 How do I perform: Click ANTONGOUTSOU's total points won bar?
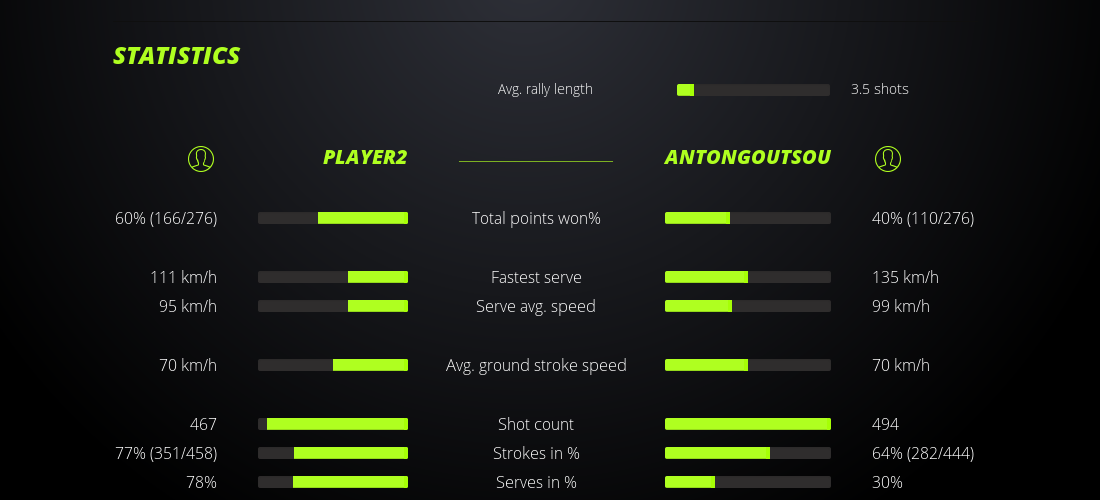click(747, 218)
